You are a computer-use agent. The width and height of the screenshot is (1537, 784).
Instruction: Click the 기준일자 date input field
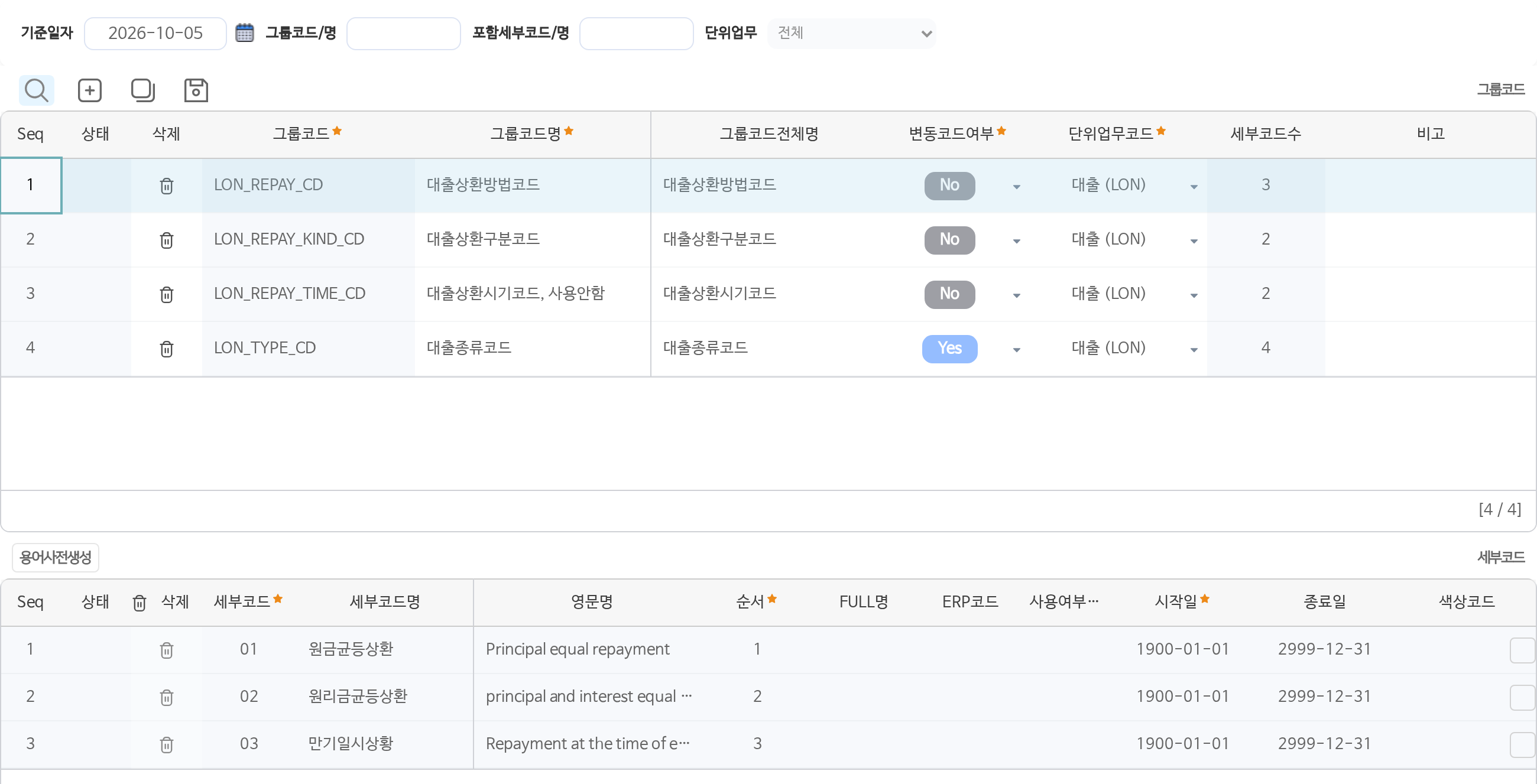tap(155, 34)
